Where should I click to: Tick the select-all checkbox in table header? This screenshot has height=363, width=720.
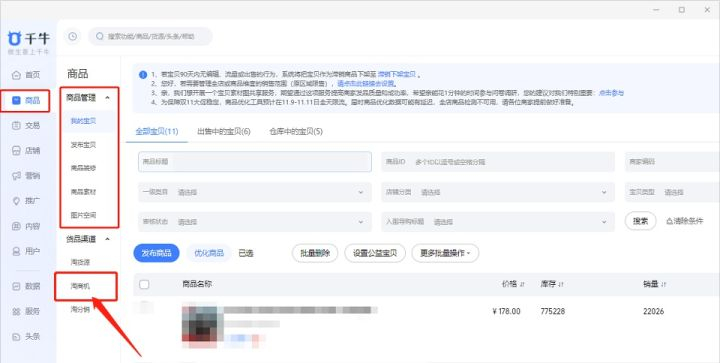click(x=144, y=285)
